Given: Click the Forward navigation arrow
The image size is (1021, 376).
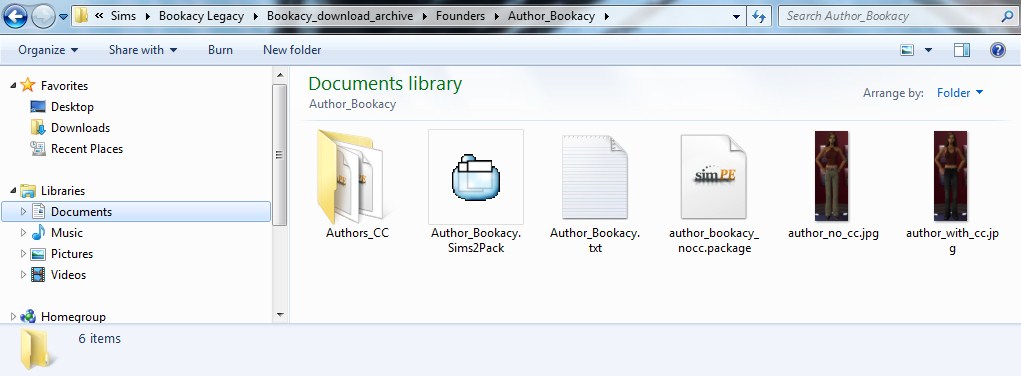Looking at the screenshot, I should [x=43, y=16].
